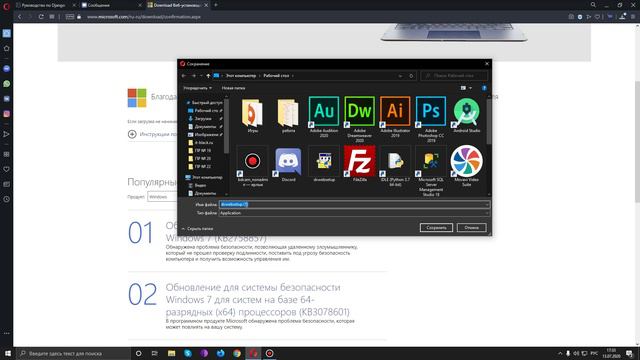Viewport: 640px width, 360px height.
Task: Expand the Инструкции section plus icon
Action: (132, 134)
